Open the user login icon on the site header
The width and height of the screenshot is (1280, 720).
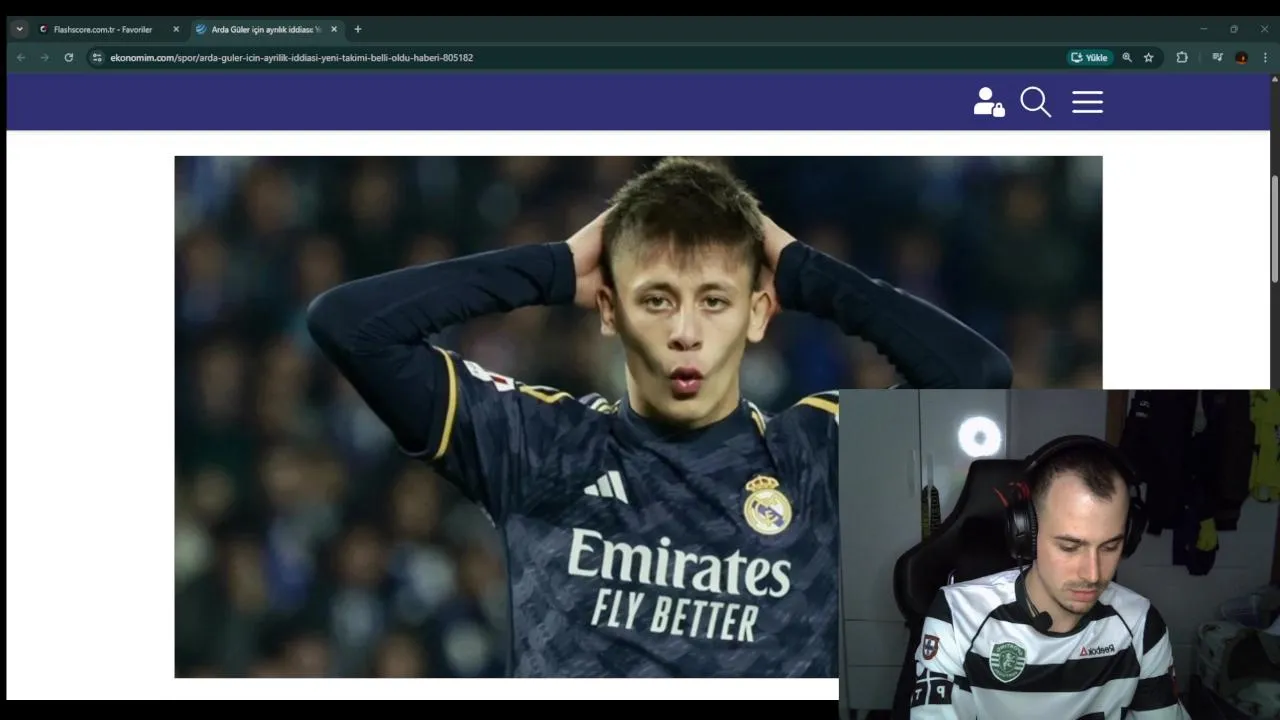coord(989,102)
